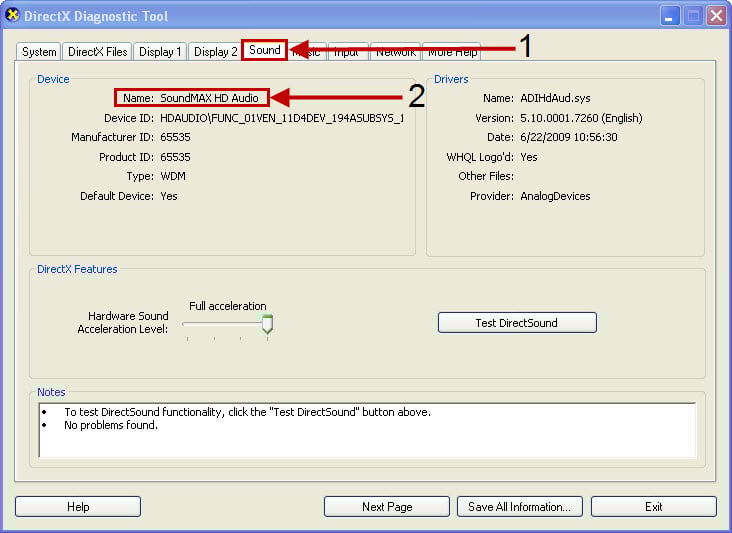732x533 pixels.
Task: Click driver name ADIHdAud.sys
Action: click(555, 98)
